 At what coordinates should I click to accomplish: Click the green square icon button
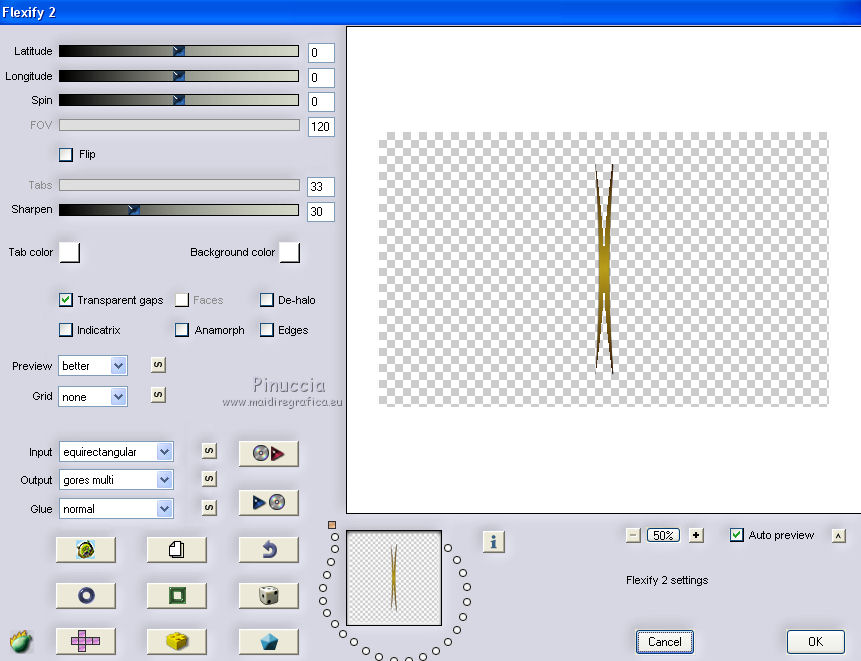coord(177,596)
